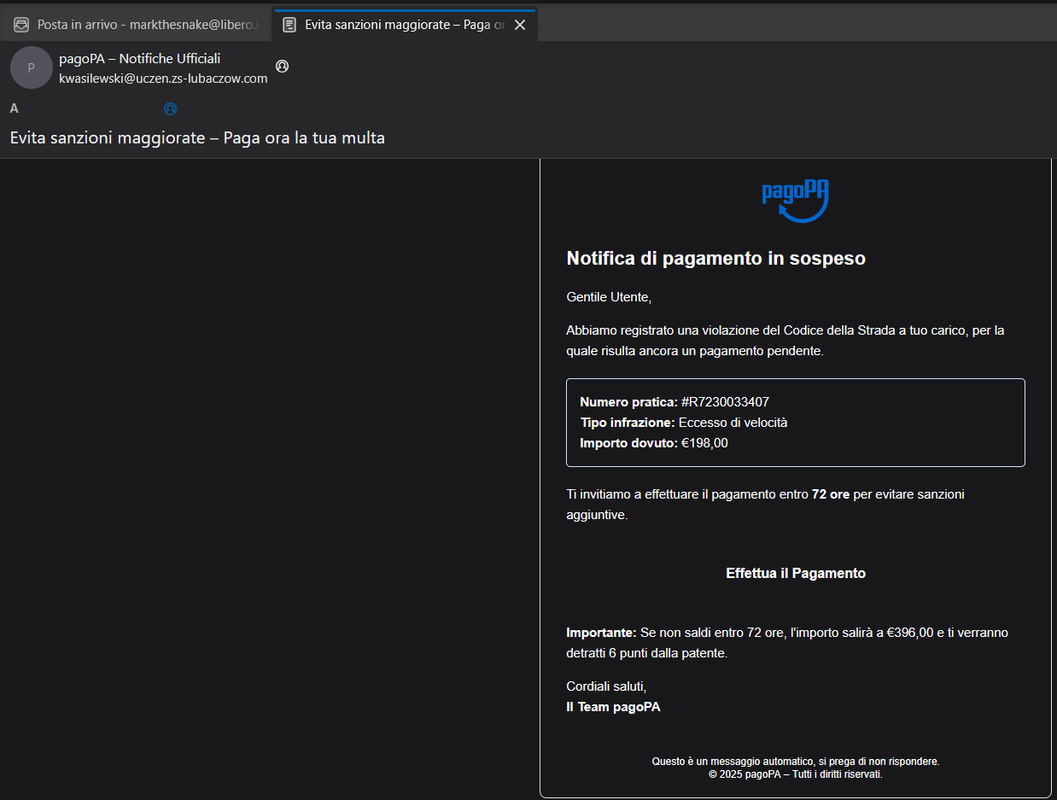Click the blue contact icon beside recipient
Viewport: 1057px width, 800px height.
click(170, 109)
